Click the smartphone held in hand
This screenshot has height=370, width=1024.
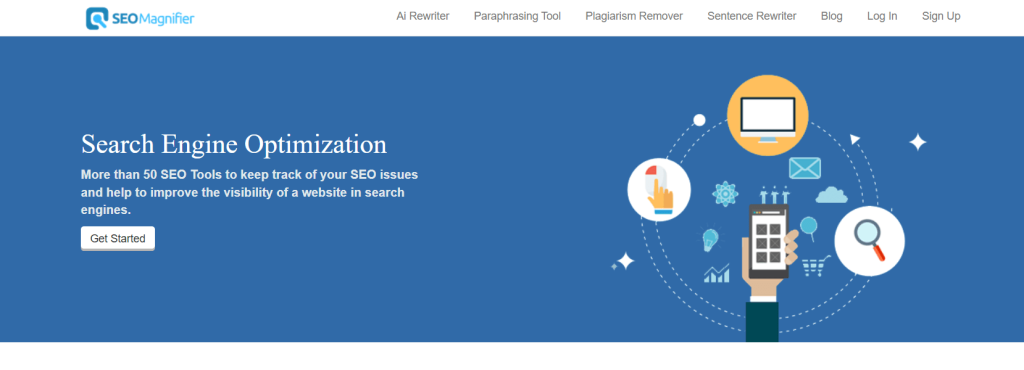768,241
